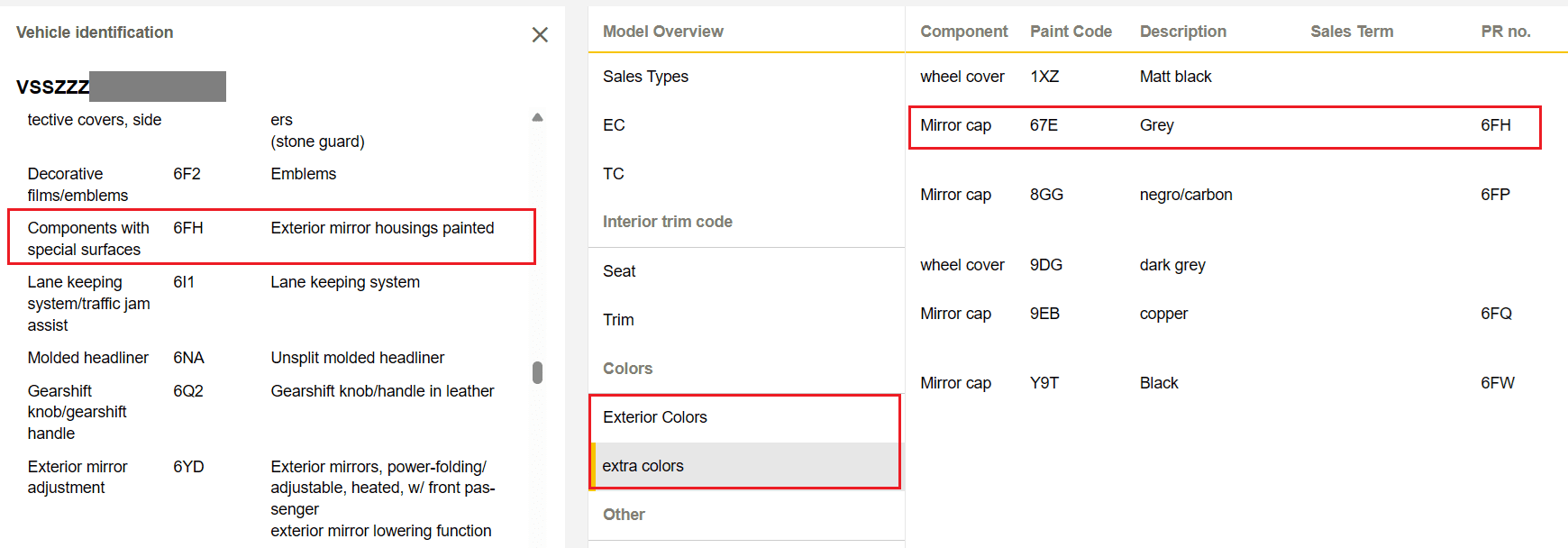The height and width of the screenshot is (548, 1568).
Task: Open Sales Types in Model Overview
Action: click(645, 77)
